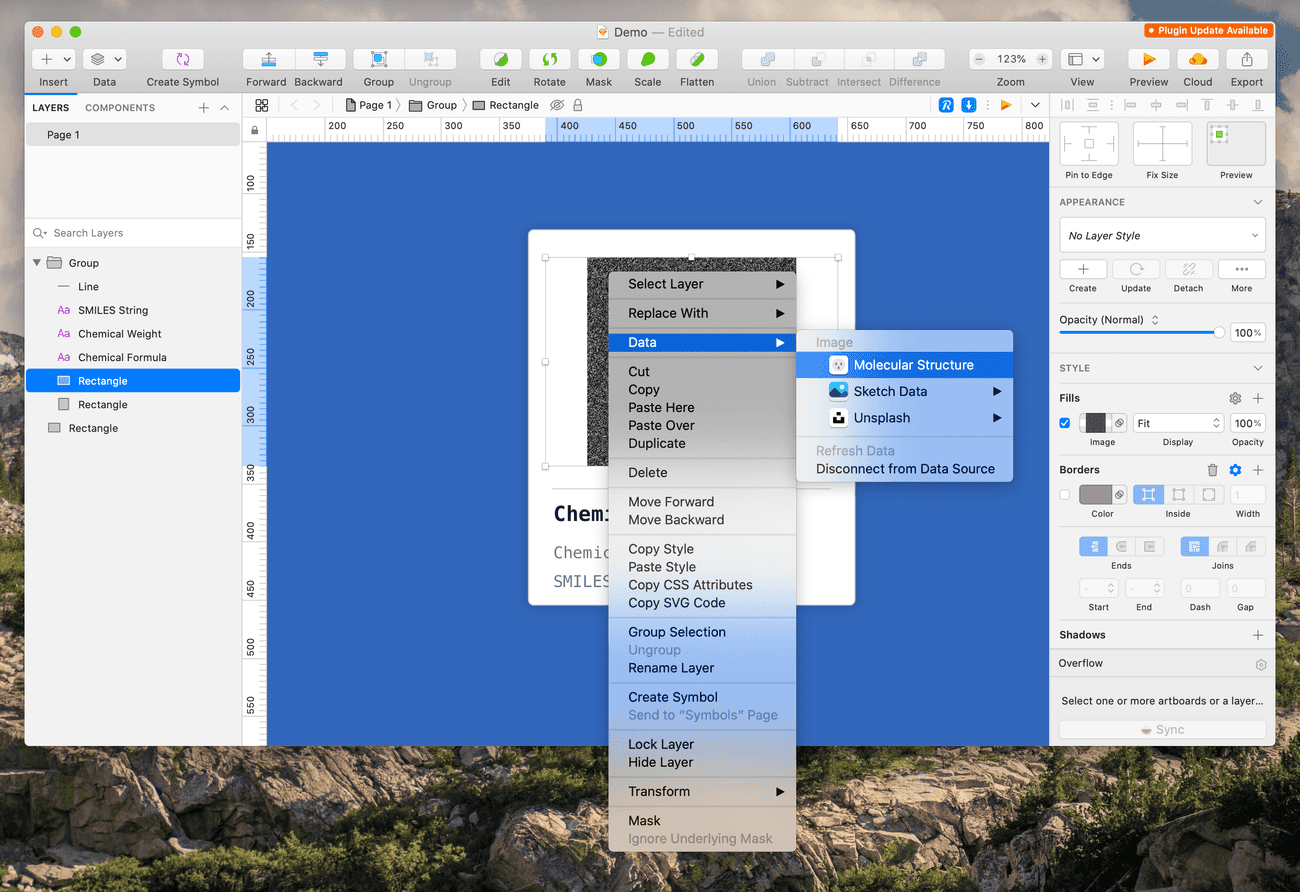The width and height of the screenshot is (1300, 892).
Task: Open the Fit display mode dropdown
Action: click(x=1178, y=423)
